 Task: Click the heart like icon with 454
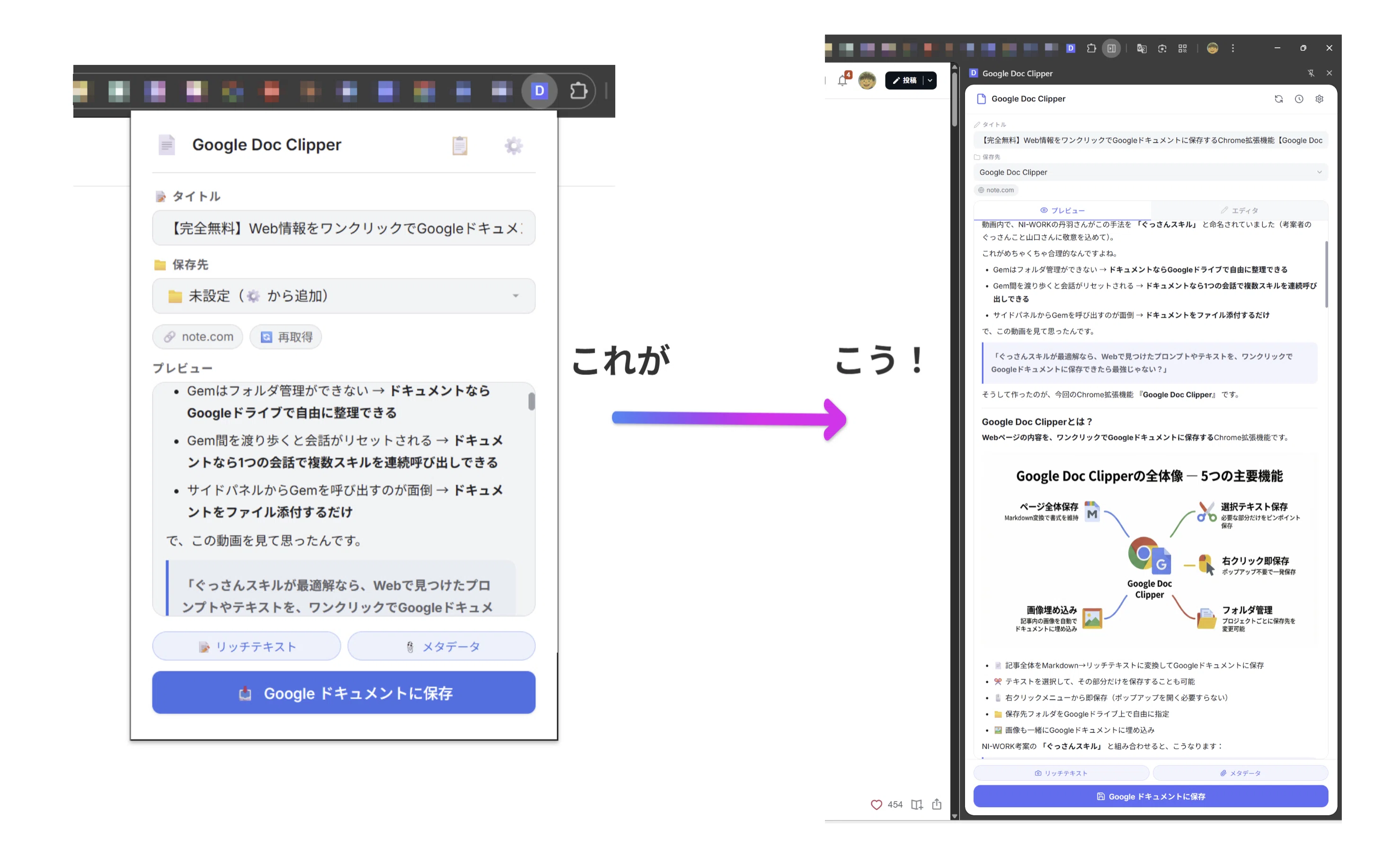click(x=876, y=805)
